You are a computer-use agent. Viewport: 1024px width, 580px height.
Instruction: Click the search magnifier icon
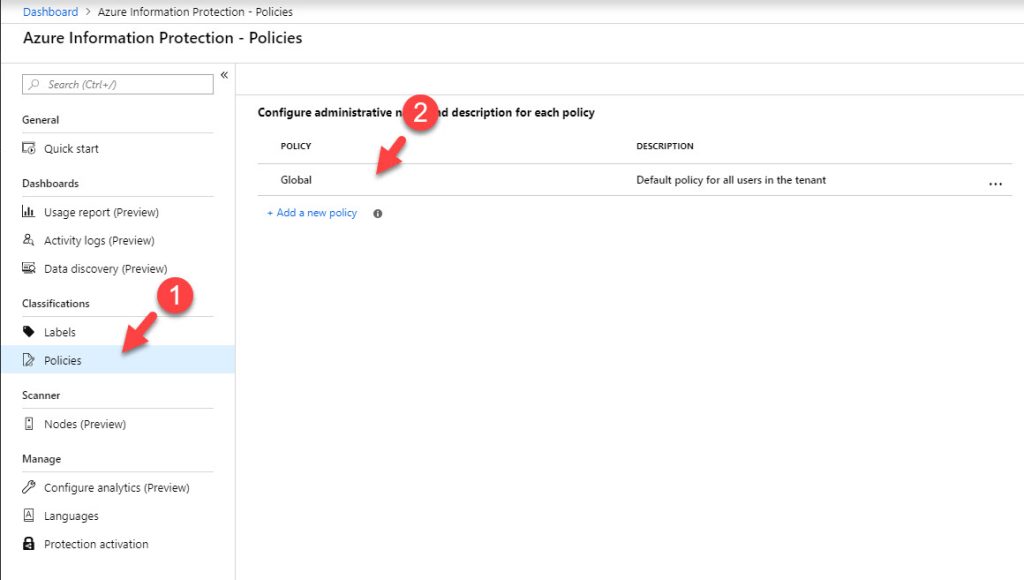click(x=31, y=84)
